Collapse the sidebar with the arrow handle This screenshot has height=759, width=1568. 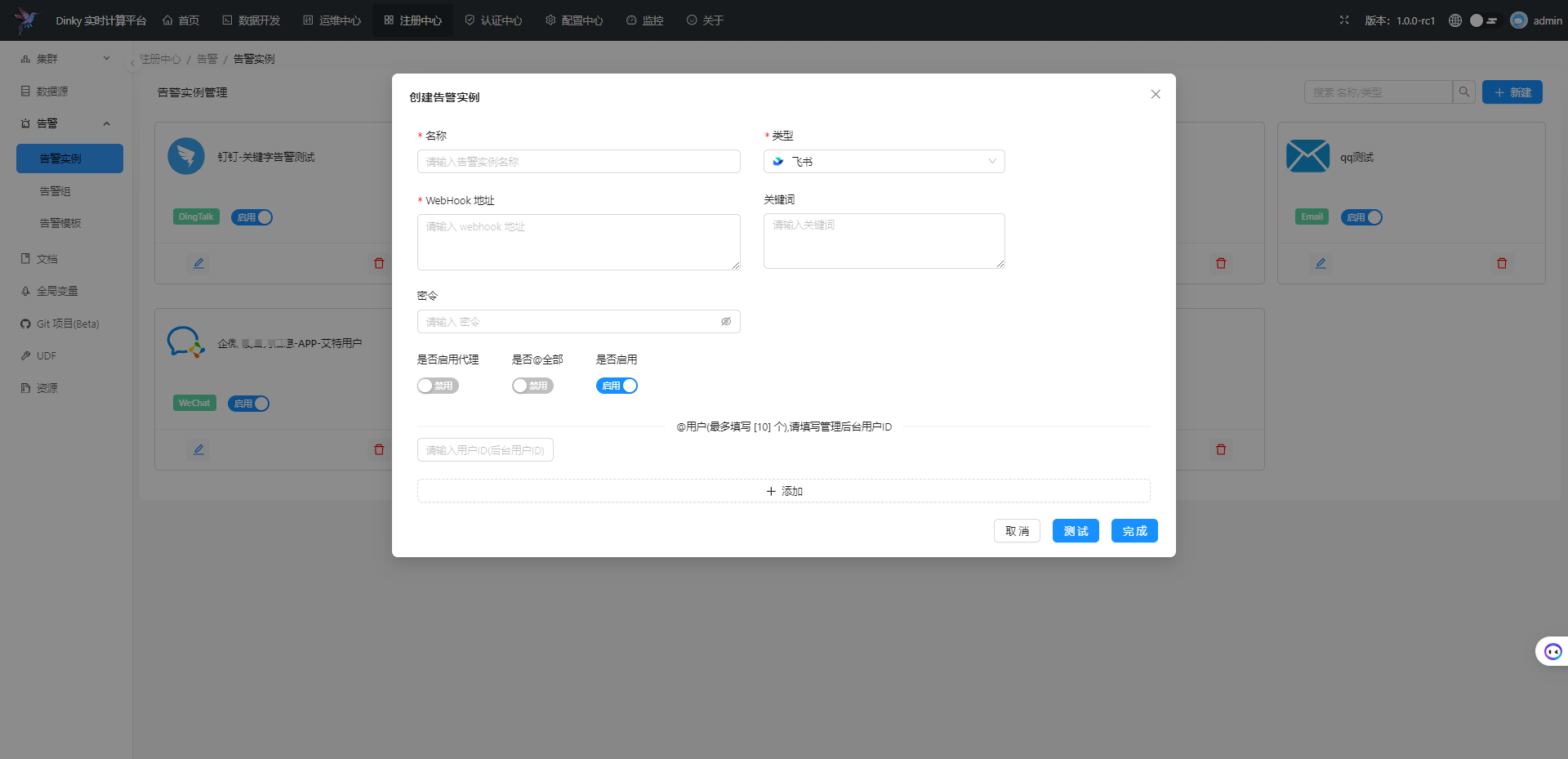(x=132, y=63)
